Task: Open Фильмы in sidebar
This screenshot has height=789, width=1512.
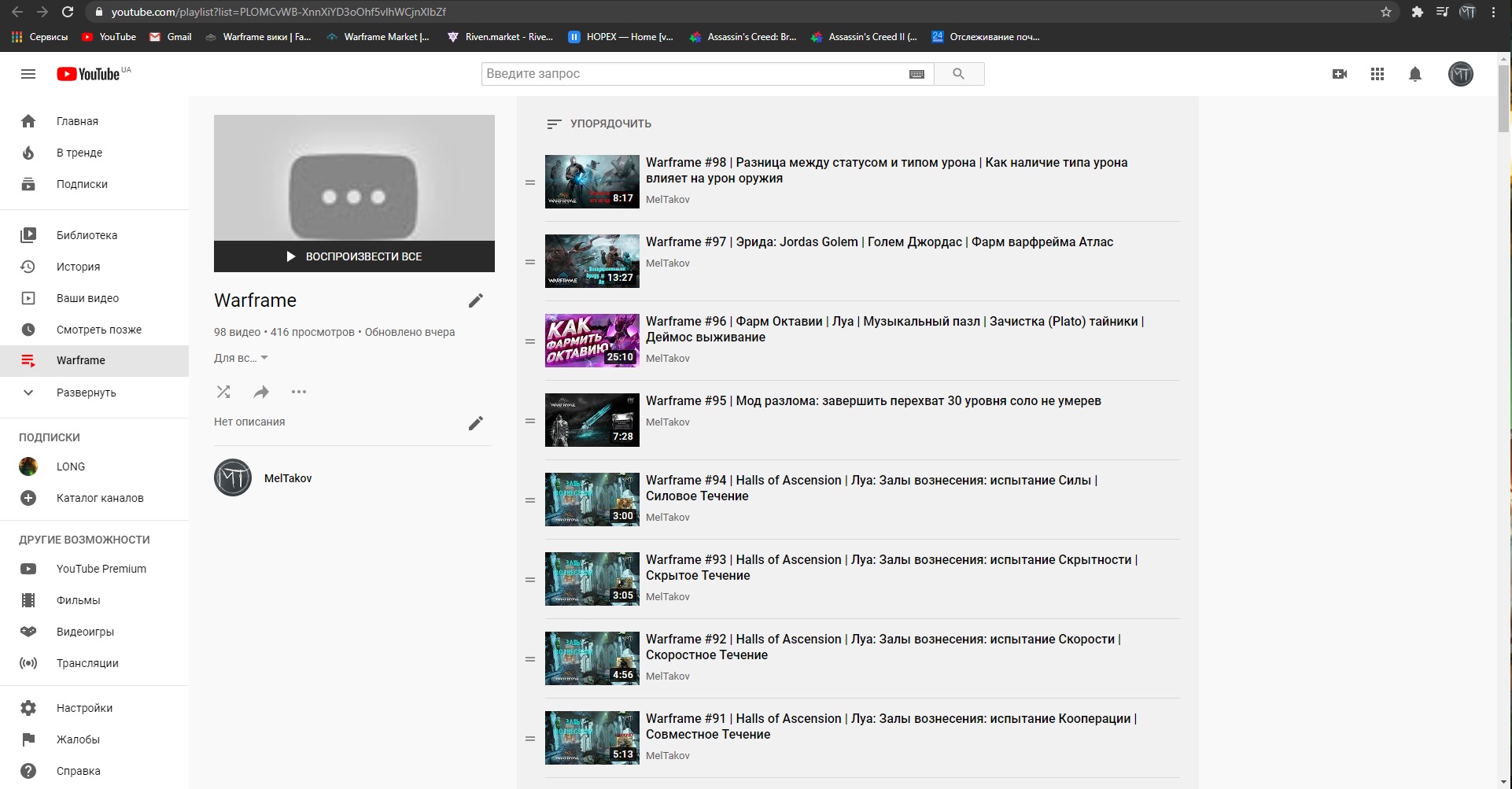Action: point(94,600)
